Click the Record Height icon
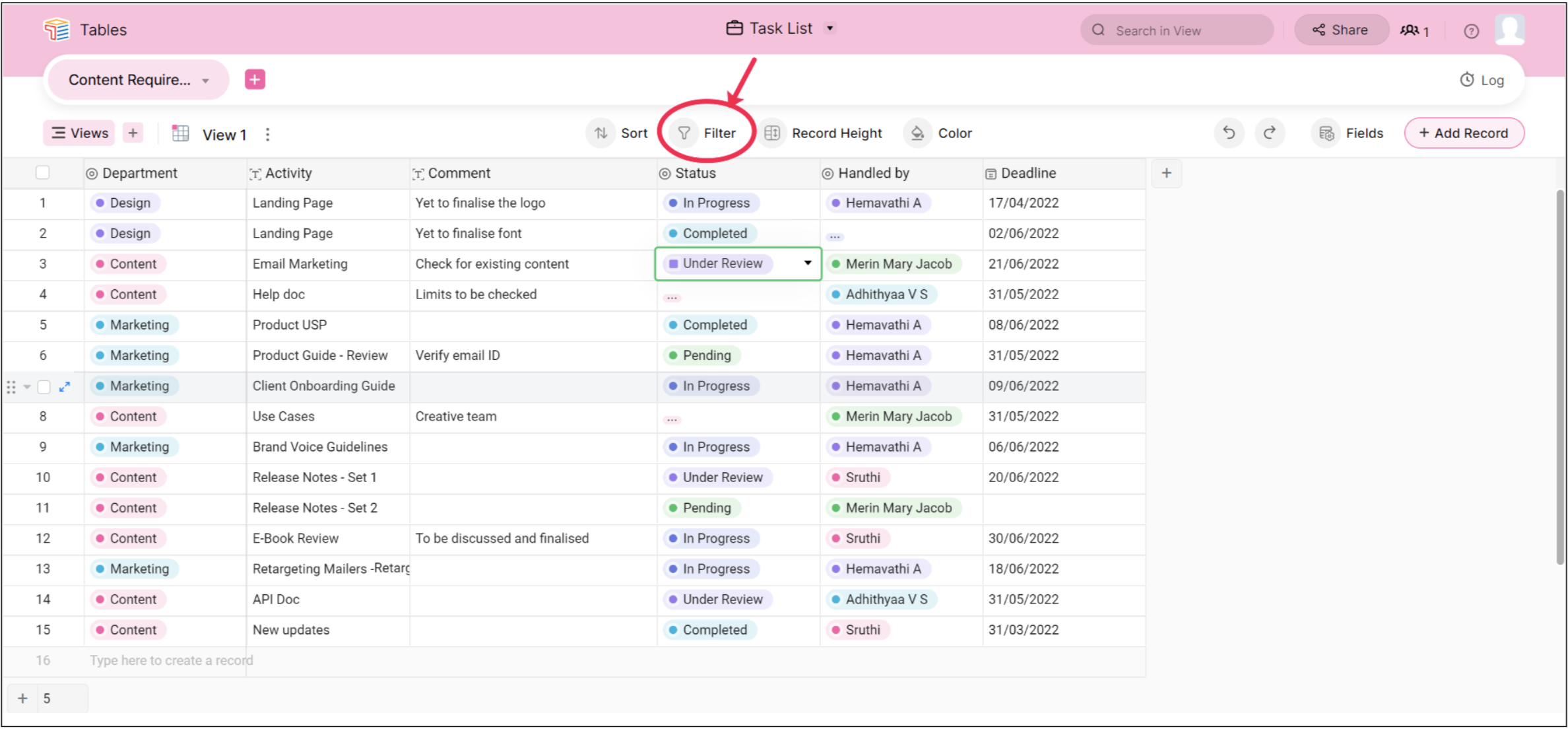The width and height of the screenshot is (1568, 729). click(x=771, y=133)
